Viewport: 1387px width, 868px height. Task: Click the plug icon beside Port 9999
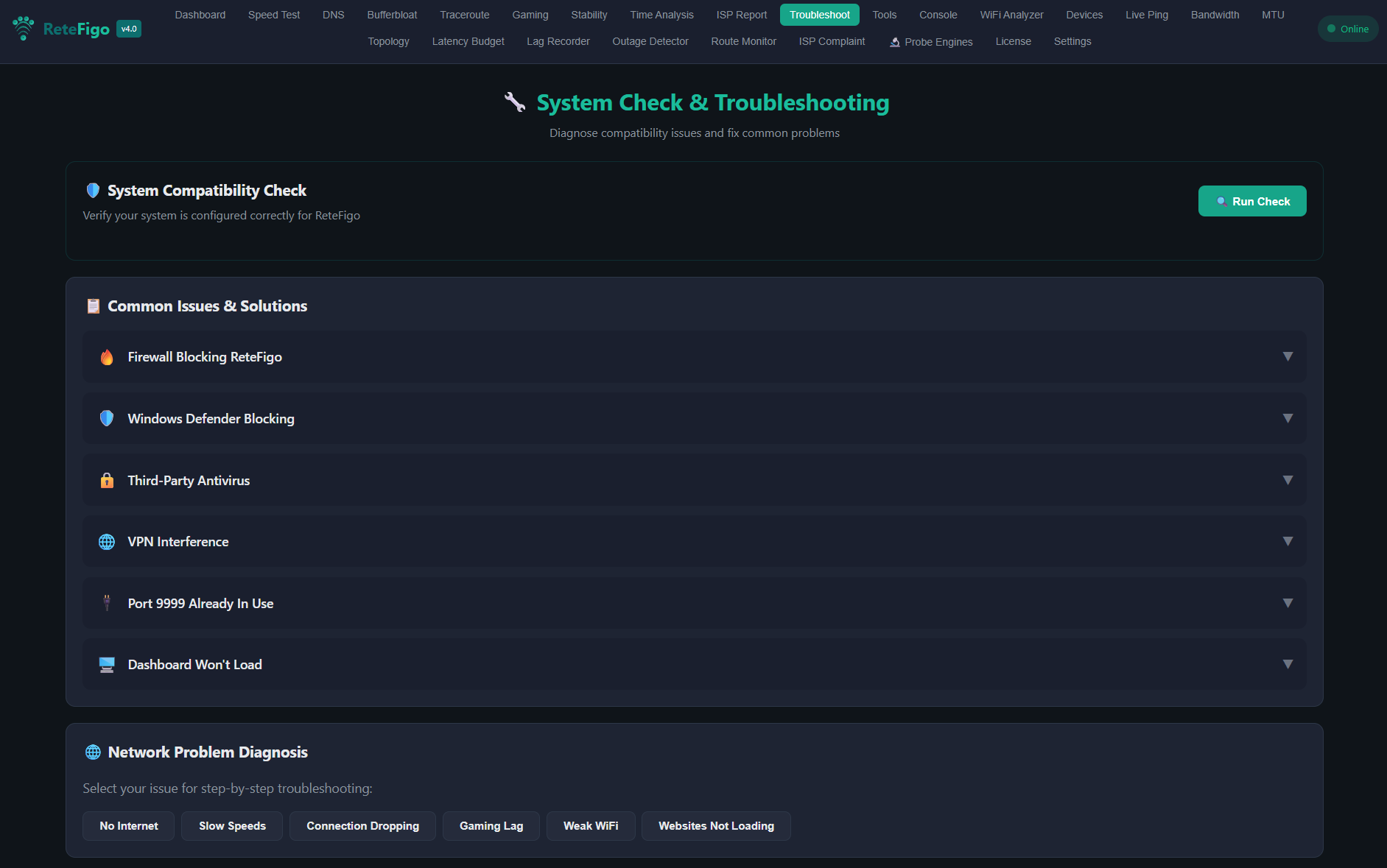tap(107, 603)
